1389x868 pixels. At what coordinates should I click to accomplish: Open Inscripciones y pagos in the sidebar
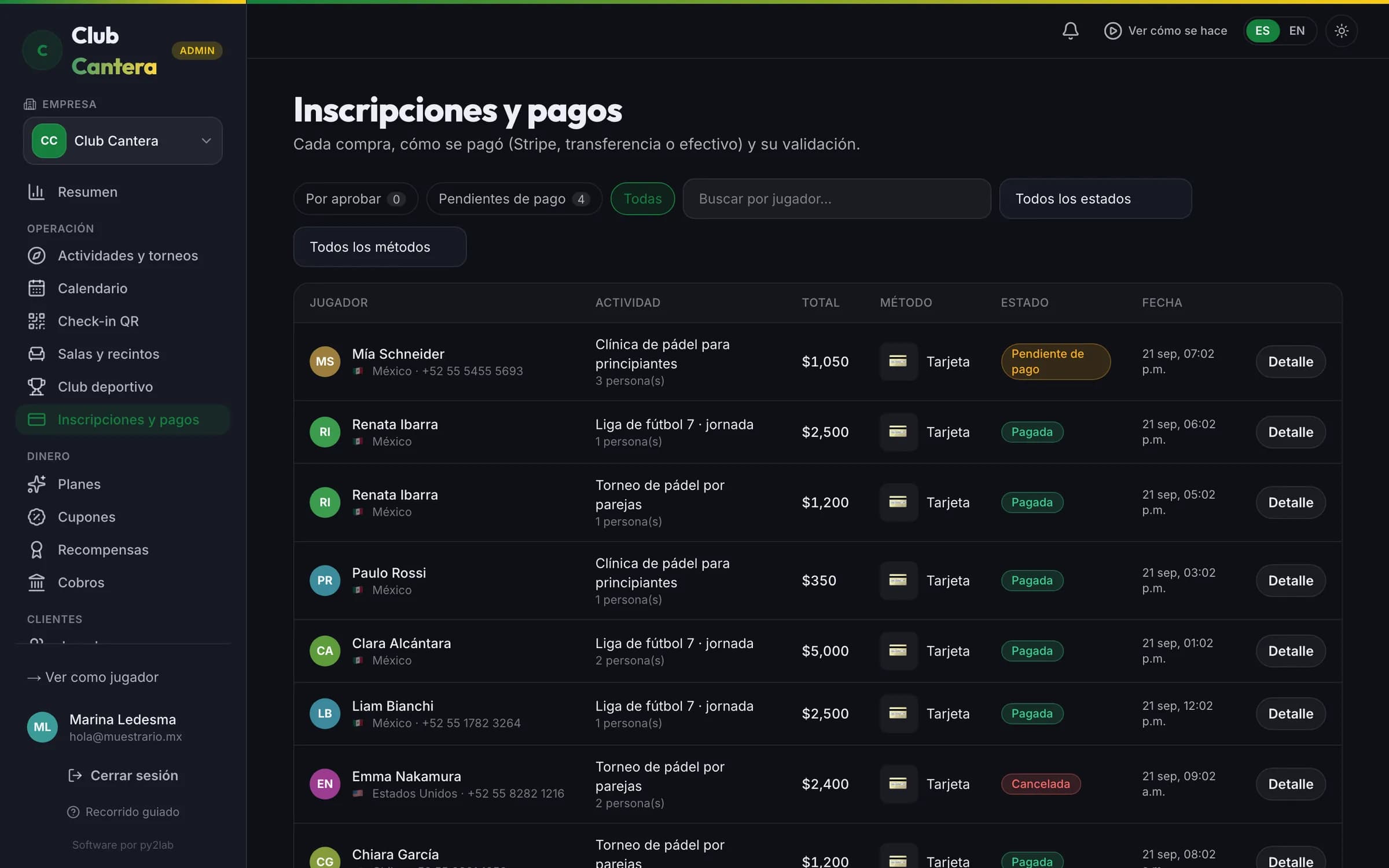tap(123, 420)
